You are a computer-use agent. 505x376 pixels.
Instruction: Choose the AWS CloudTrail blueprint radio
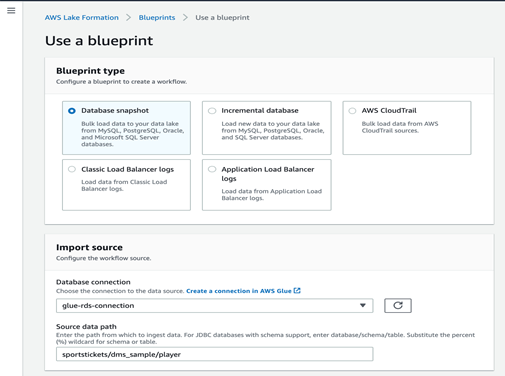tap(352, 111)
